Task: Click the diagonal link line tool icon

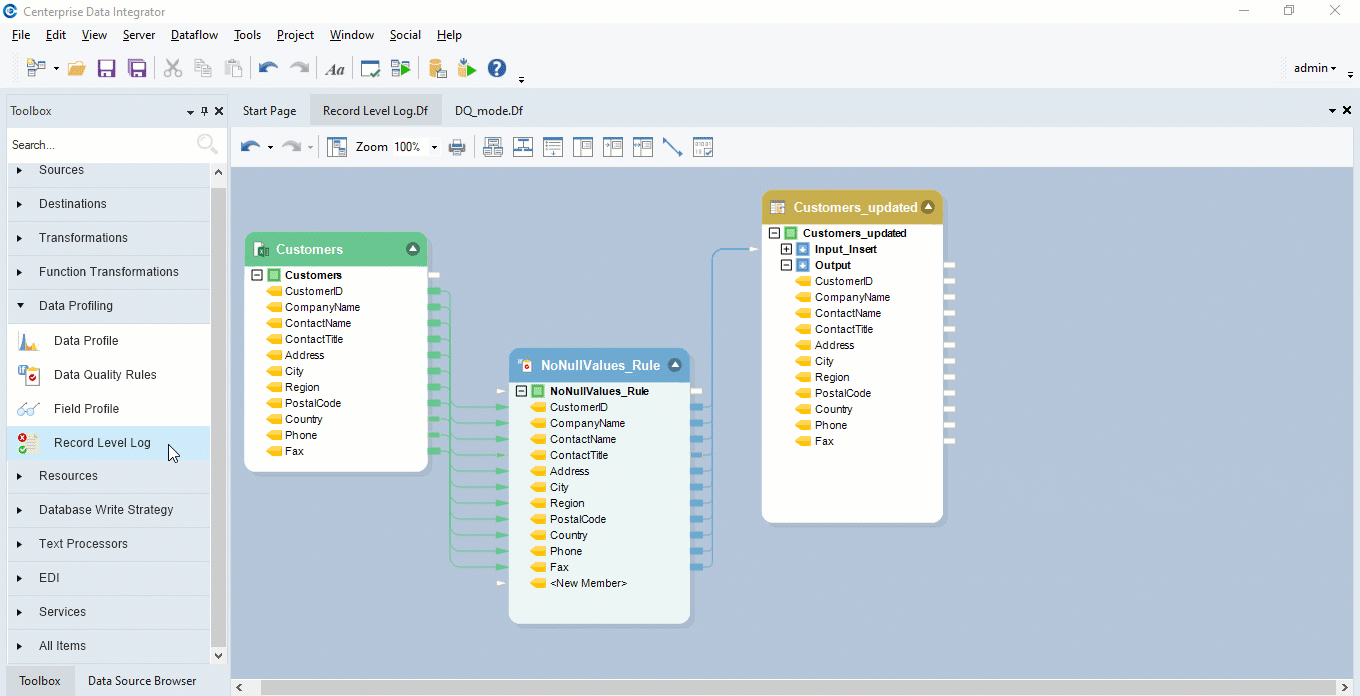Action: point(672,147)
